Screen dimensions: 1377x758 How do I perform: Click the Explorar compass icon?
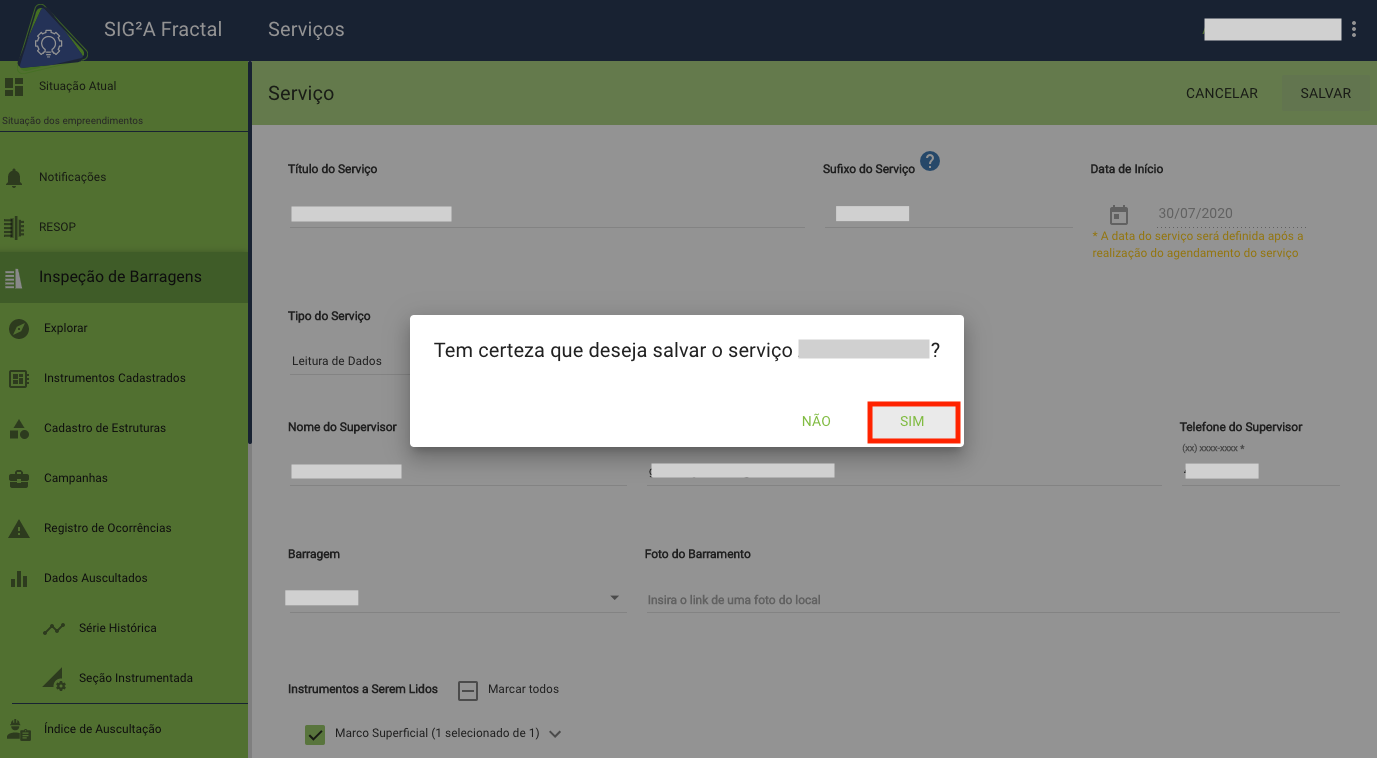click(x=19, y=328)
